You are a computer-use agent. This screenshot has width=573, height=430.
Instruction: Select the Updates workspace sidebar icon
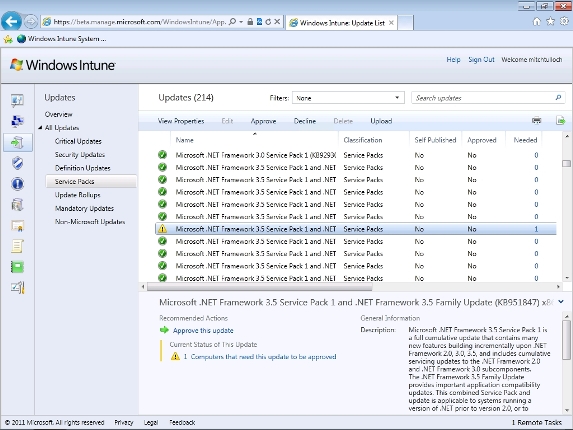(18, 142)
